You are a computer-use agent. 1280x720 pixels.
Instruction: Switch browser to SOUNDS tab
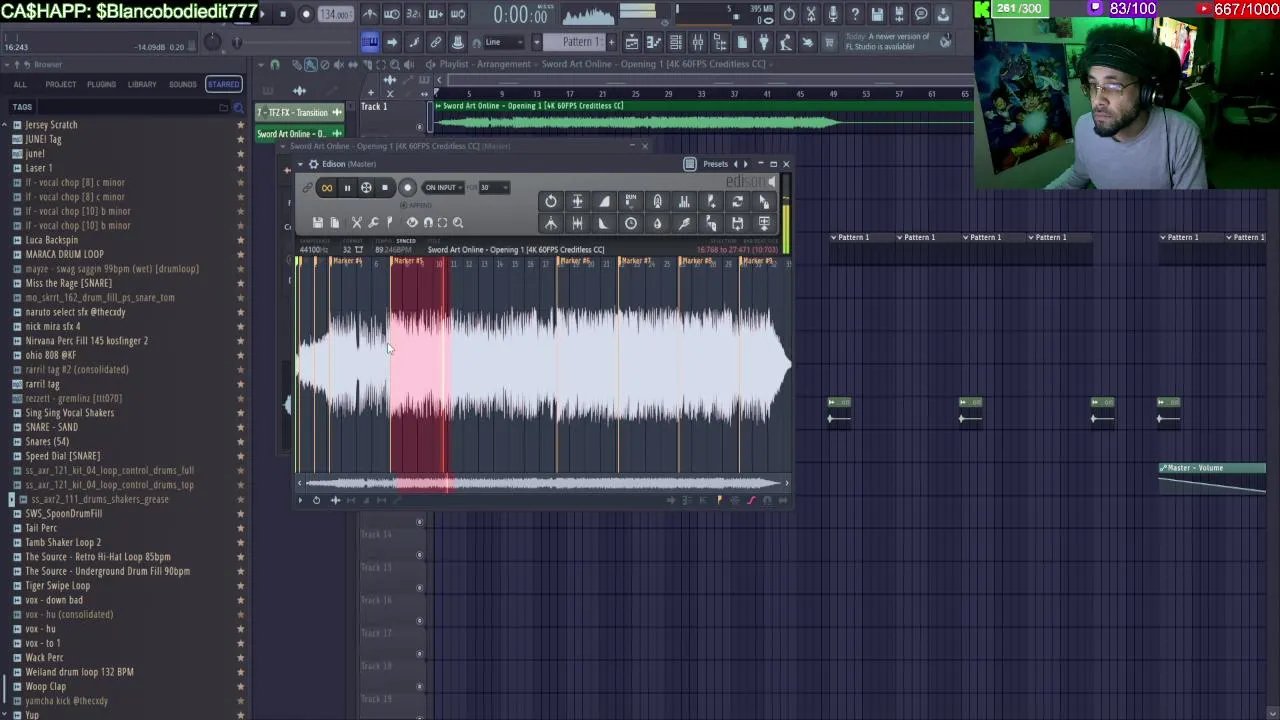183,85
